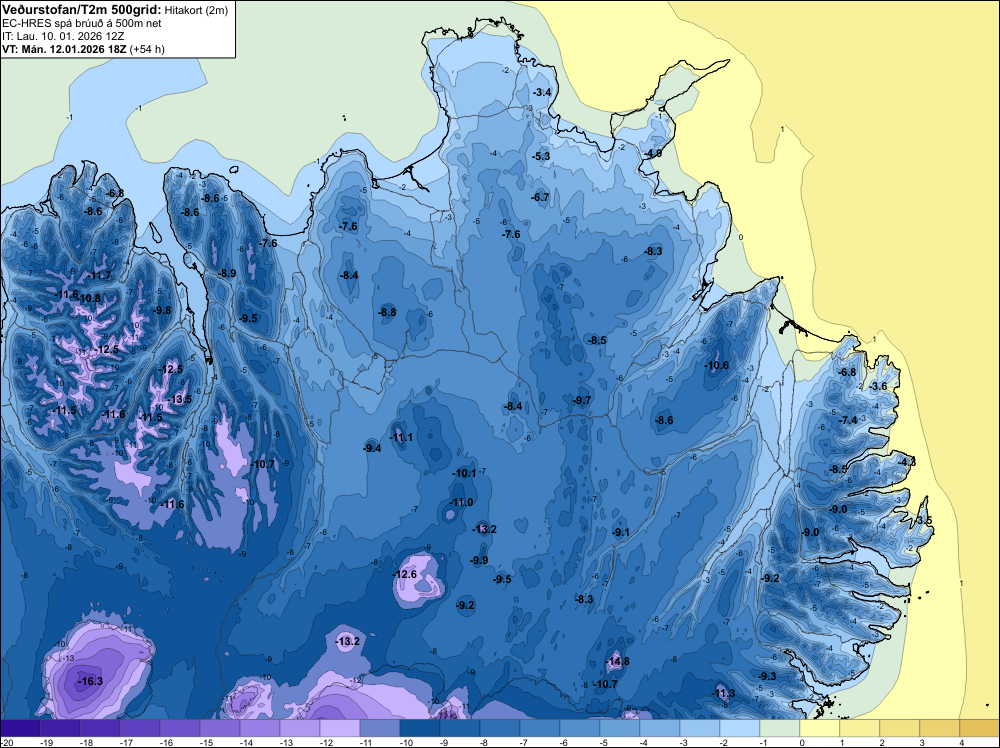Click the -13.5 temperature label
The width and height of the screenshot is (1000, 748).
179,399
